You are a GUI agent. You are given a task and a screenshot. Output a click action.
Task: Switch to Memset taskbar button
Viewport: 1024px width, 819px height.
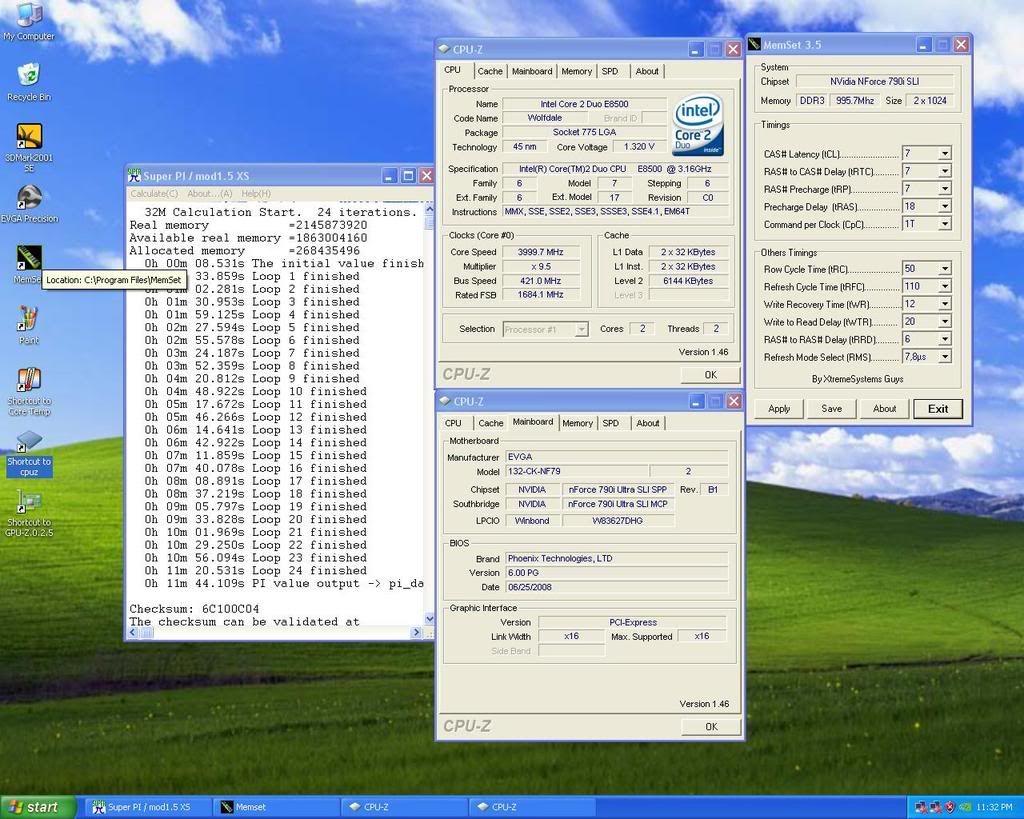pyautogui.click(x=277, y=807)
